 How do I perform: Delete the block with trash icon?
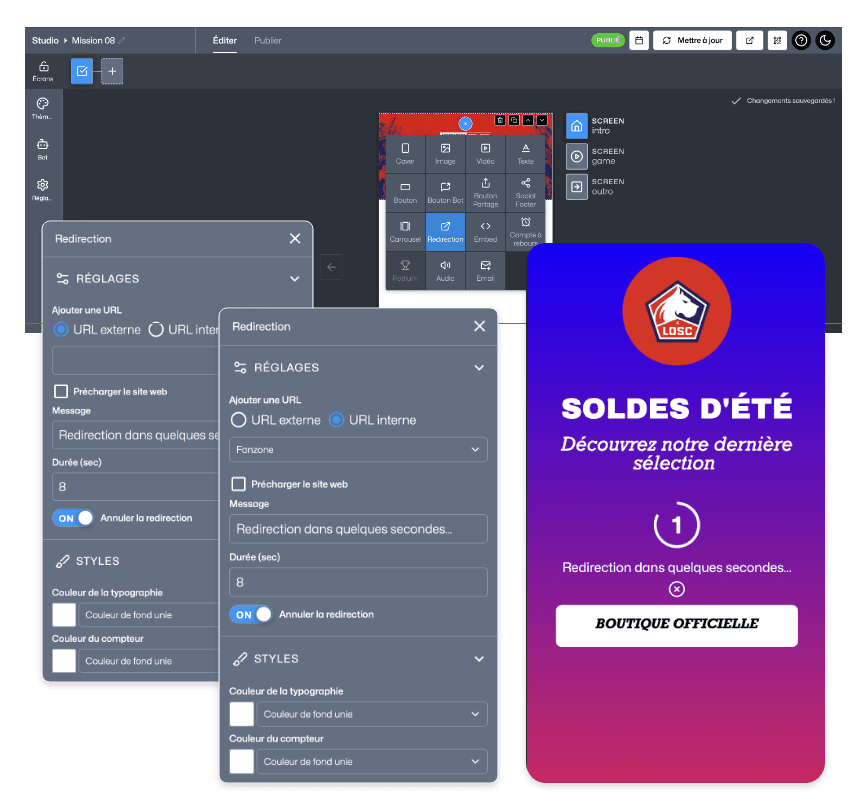click(x=500, y=120)
